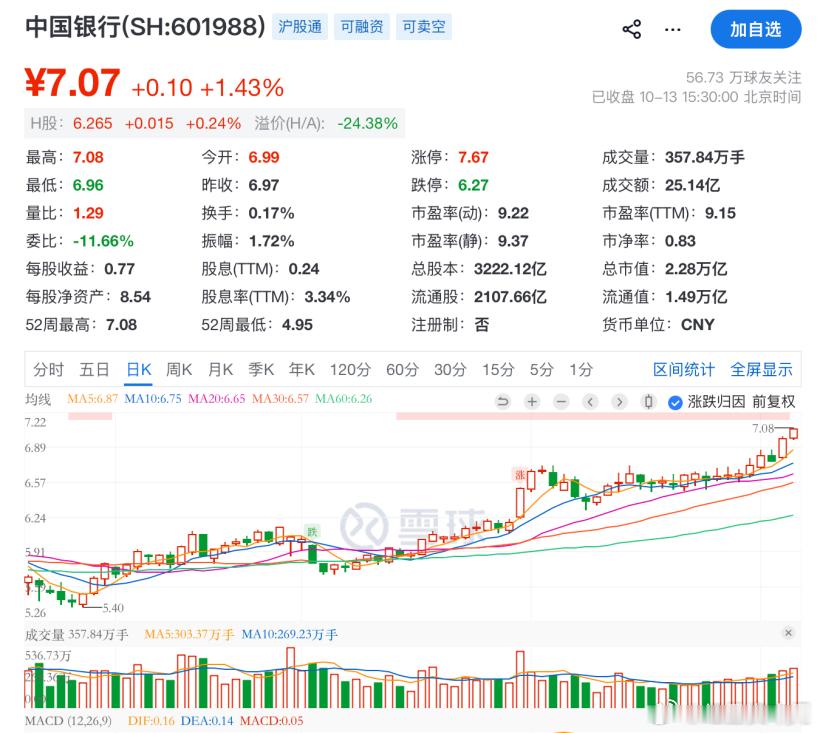820x733 pixels.
Task: Switch to the 5分 chart tab
Action: click(x=541, y=370)
